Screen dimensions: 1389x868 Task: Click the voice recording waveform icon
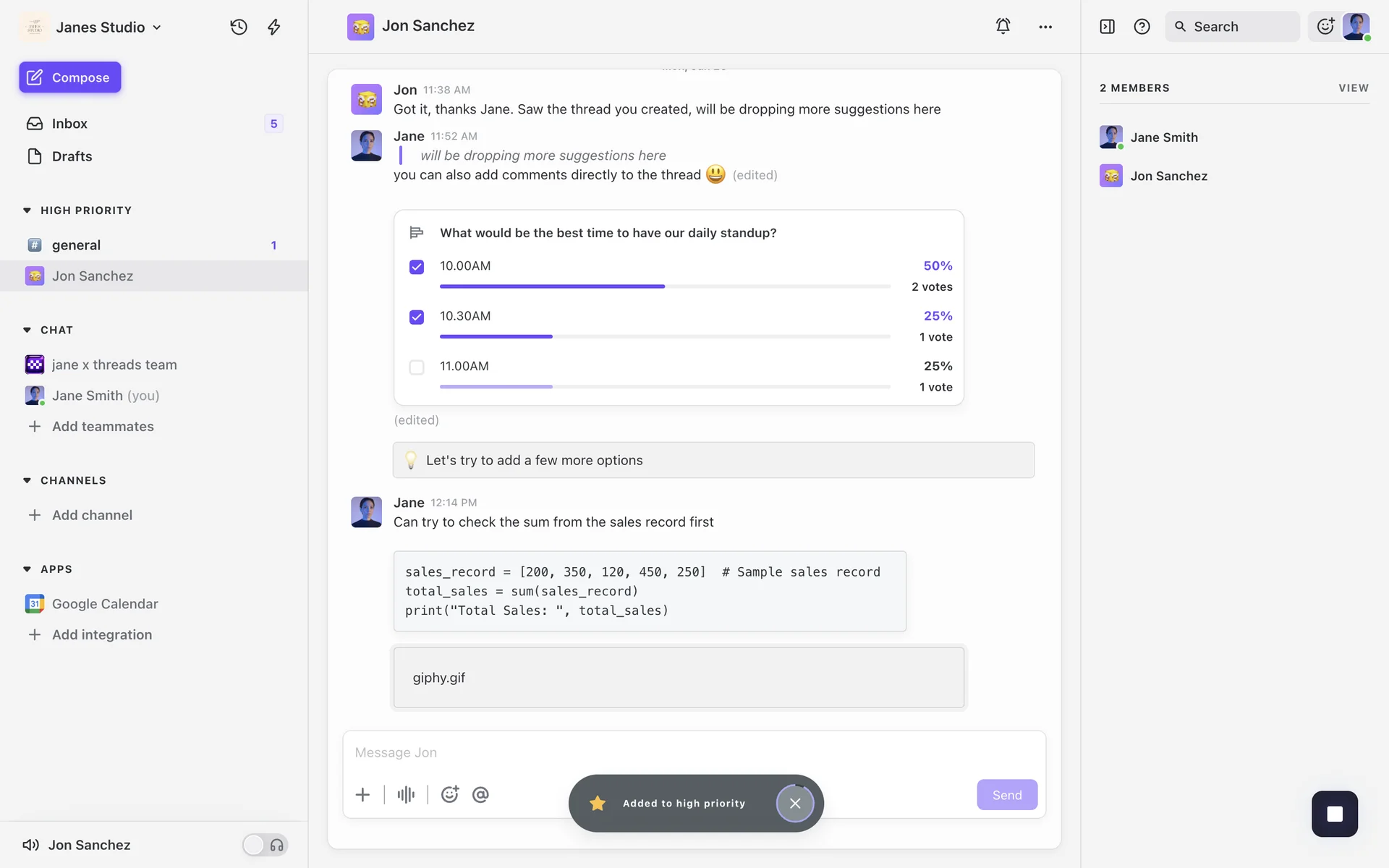[x=406, y=794]
